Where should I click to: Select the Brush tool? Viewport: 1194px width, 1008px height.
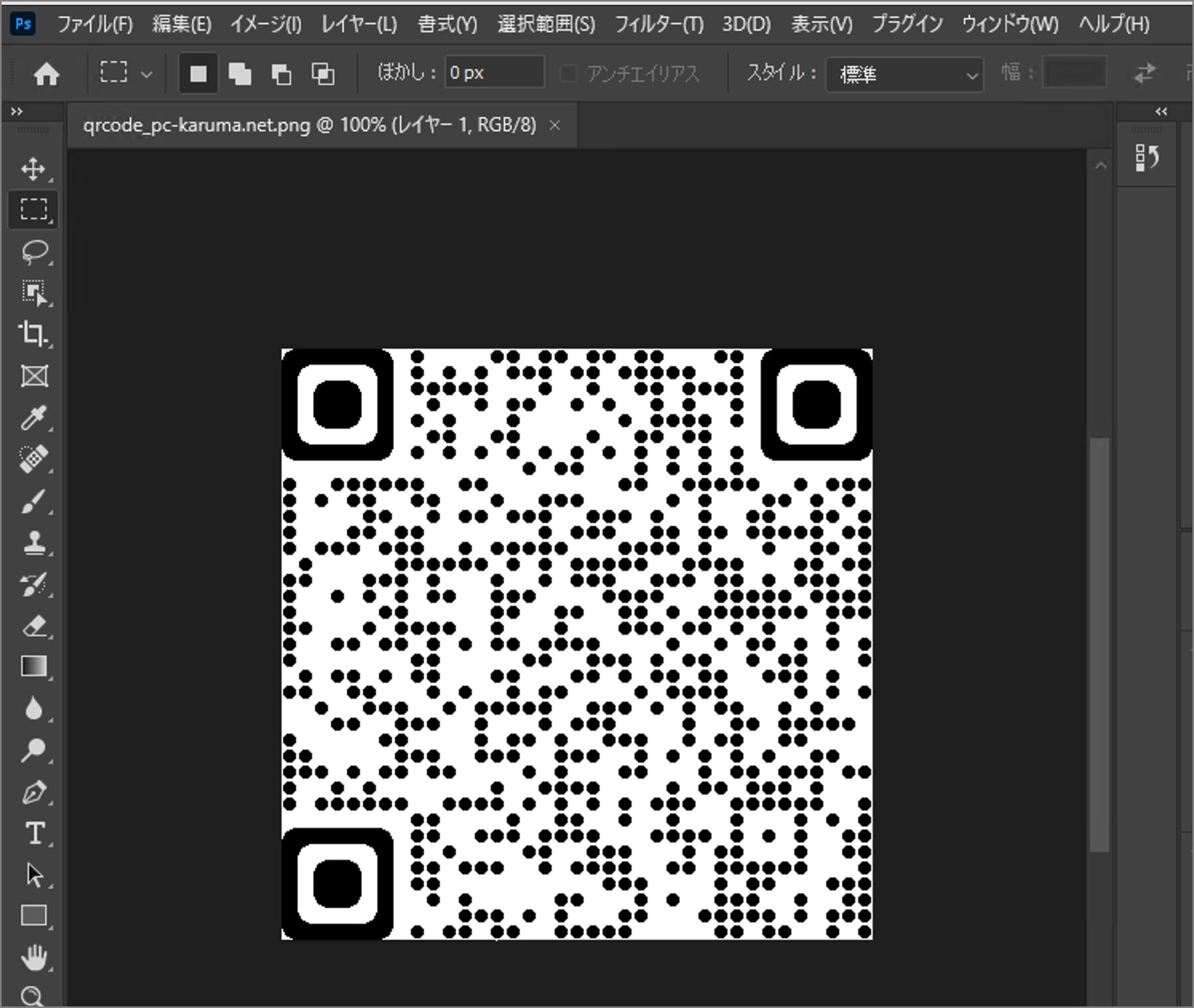click(x=33, y=501)
